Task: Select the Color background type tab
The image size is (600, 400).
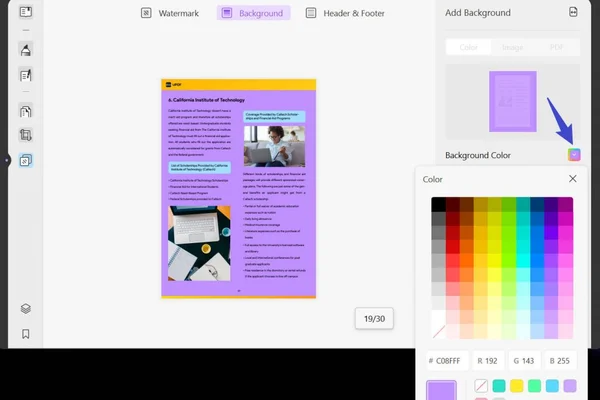Action: [x=468, y=47]
